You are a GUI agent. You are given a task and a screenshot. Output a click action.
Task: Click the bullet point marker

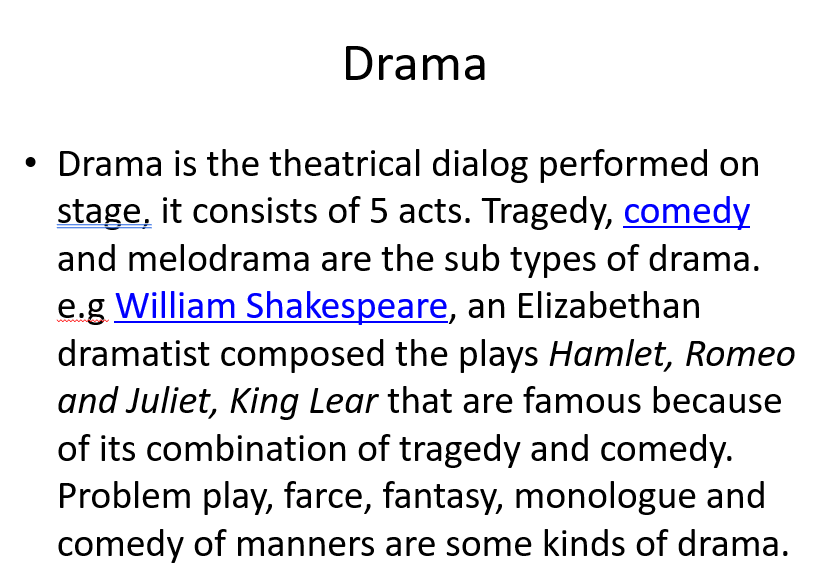32,162
